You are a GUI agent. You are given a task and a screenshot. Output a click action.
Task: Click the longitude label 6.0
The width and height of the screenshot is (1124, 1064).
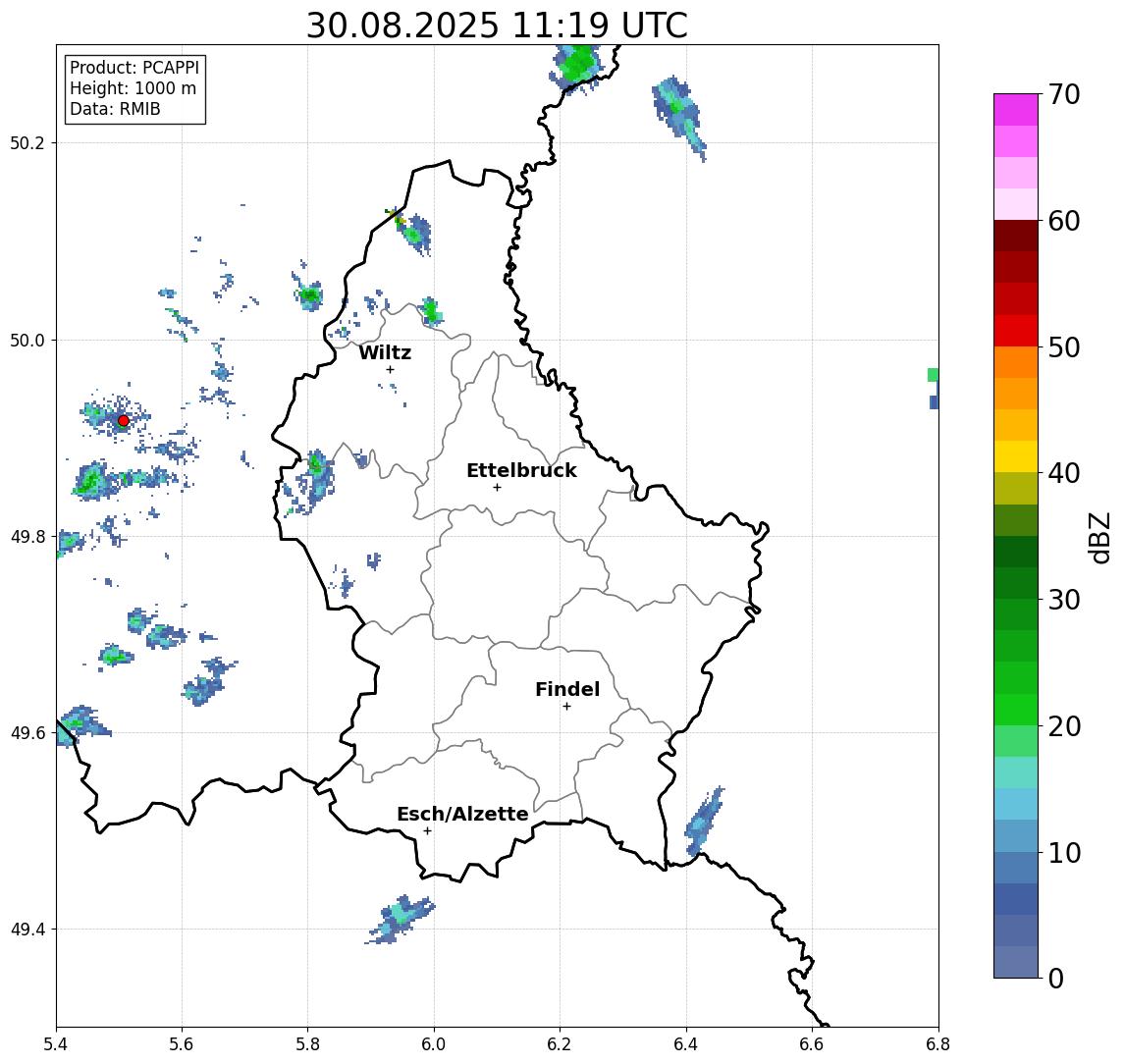(435, 1044)
